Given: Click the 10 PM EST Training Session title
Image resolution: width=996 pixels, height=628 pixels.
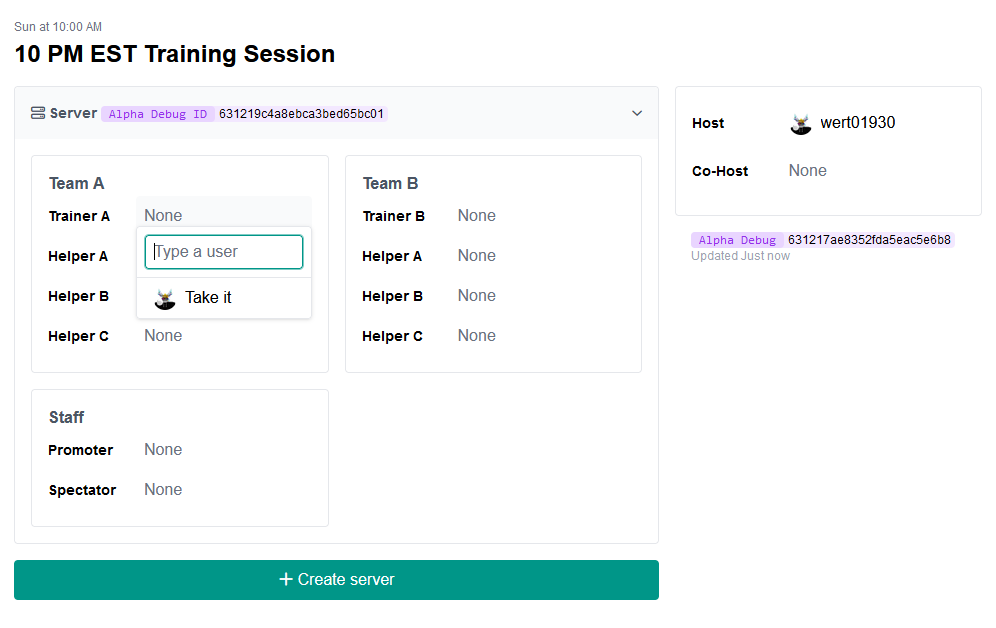Looking at the screenshot, I should tap(174, 54).
